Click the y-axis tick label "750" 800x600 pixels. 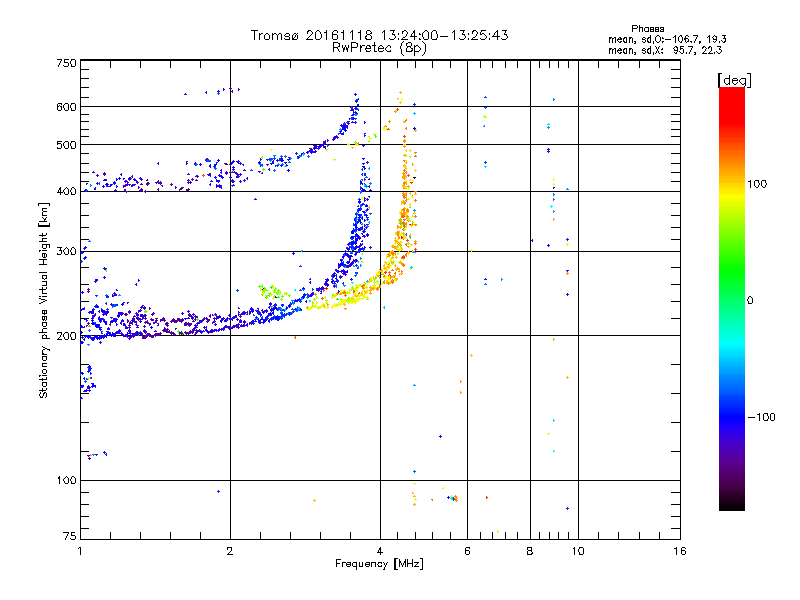point(66,63)
